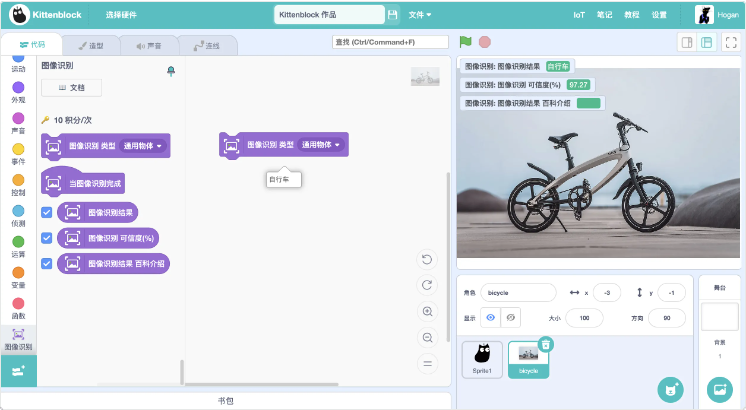
Task: Toggle the 图像识别 可信度(%) checkbox
Action: [x=46, y=238]
